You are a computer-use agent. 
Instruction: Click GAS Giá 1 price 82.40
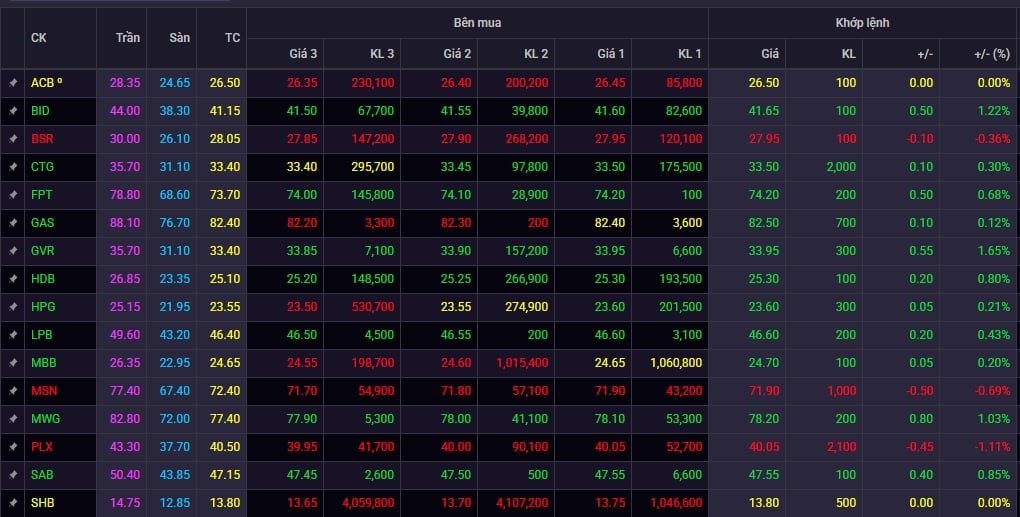click(610, 222)
